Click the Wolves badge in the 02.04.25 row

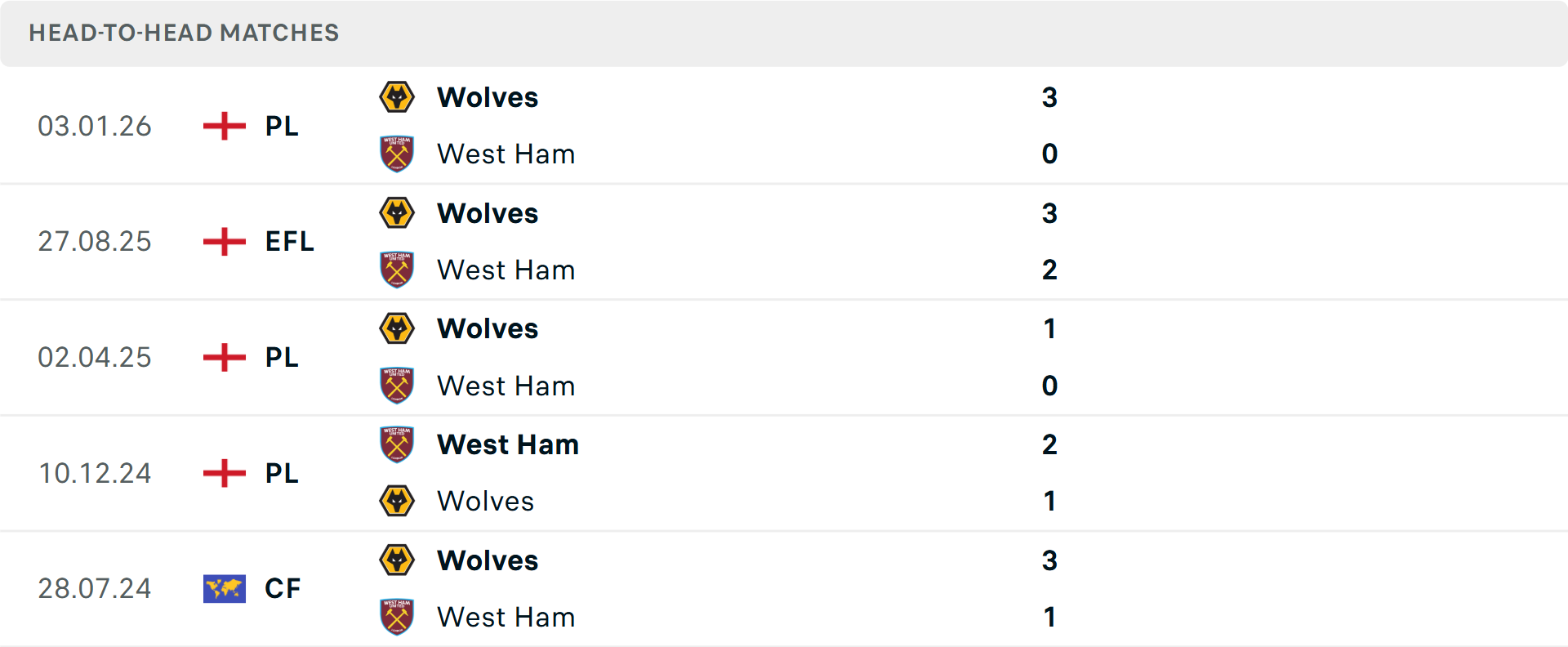[x=398, y=328]
